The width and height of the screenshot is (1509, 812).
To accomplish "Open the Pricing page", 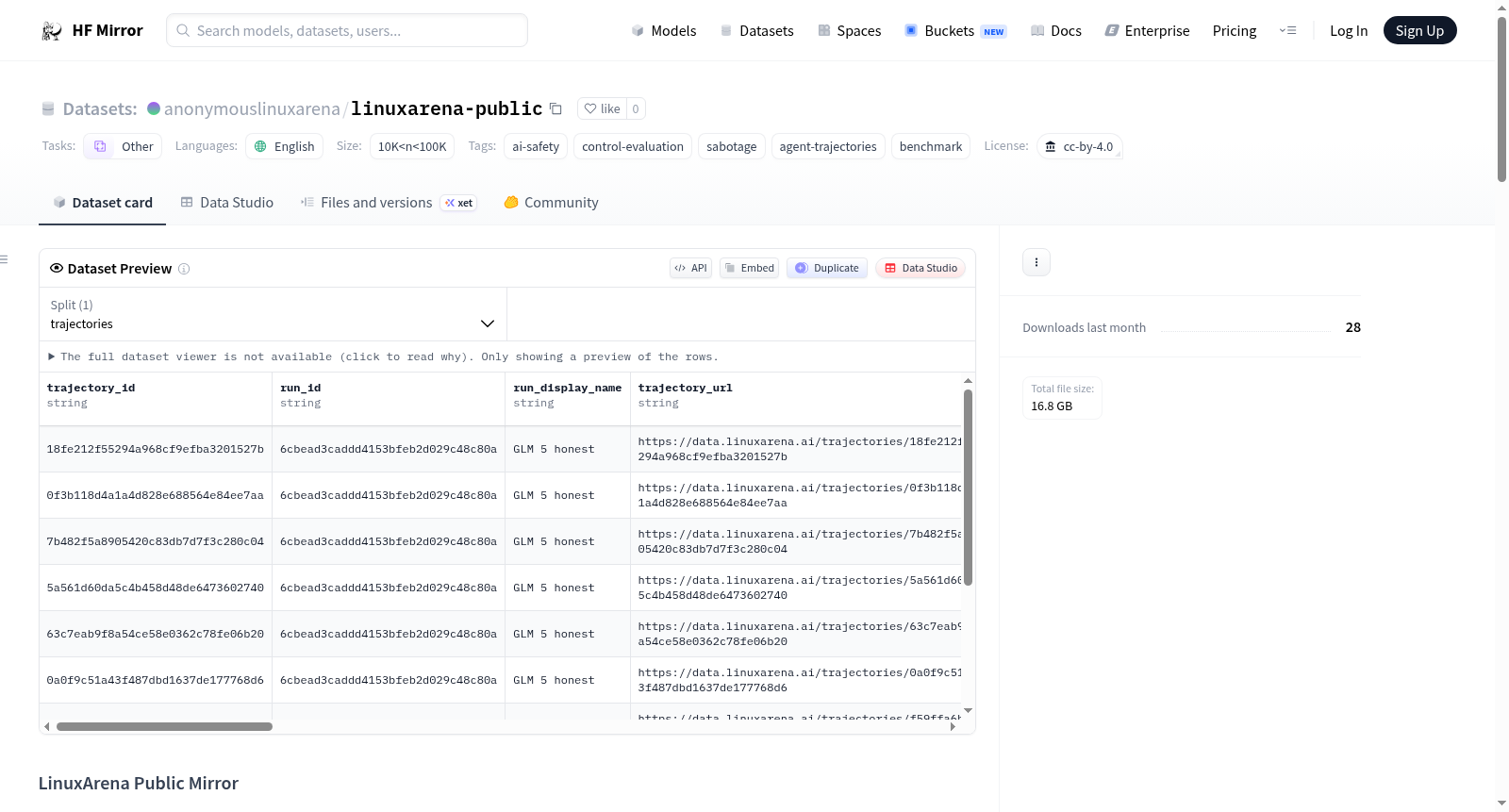I will click(x=1235, y=31).
